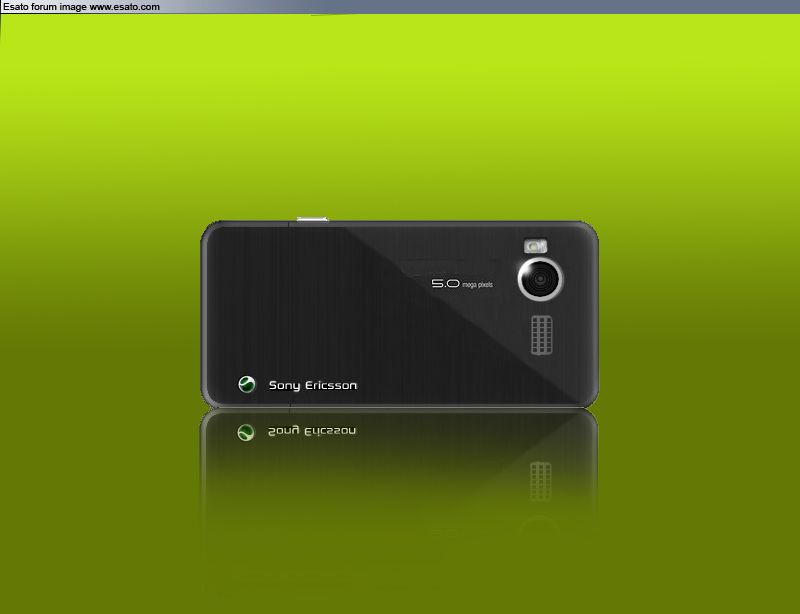800x614 pixels.
Task: Click the camera flash above the lens
Action: click(x=536, y=245)
